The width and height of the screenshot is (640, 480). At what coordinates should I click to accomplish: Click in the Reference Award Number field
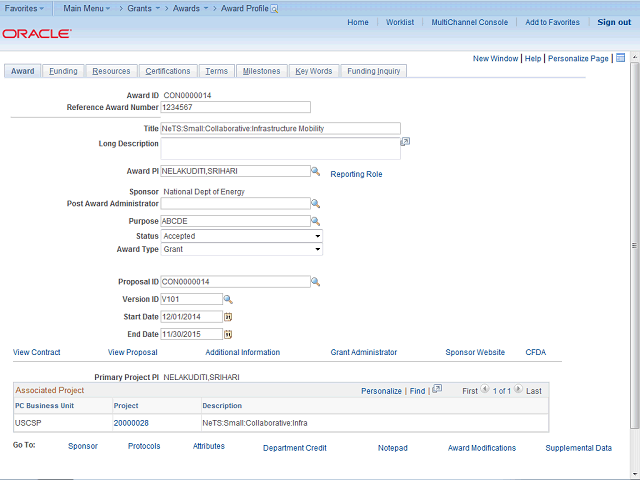235,107
